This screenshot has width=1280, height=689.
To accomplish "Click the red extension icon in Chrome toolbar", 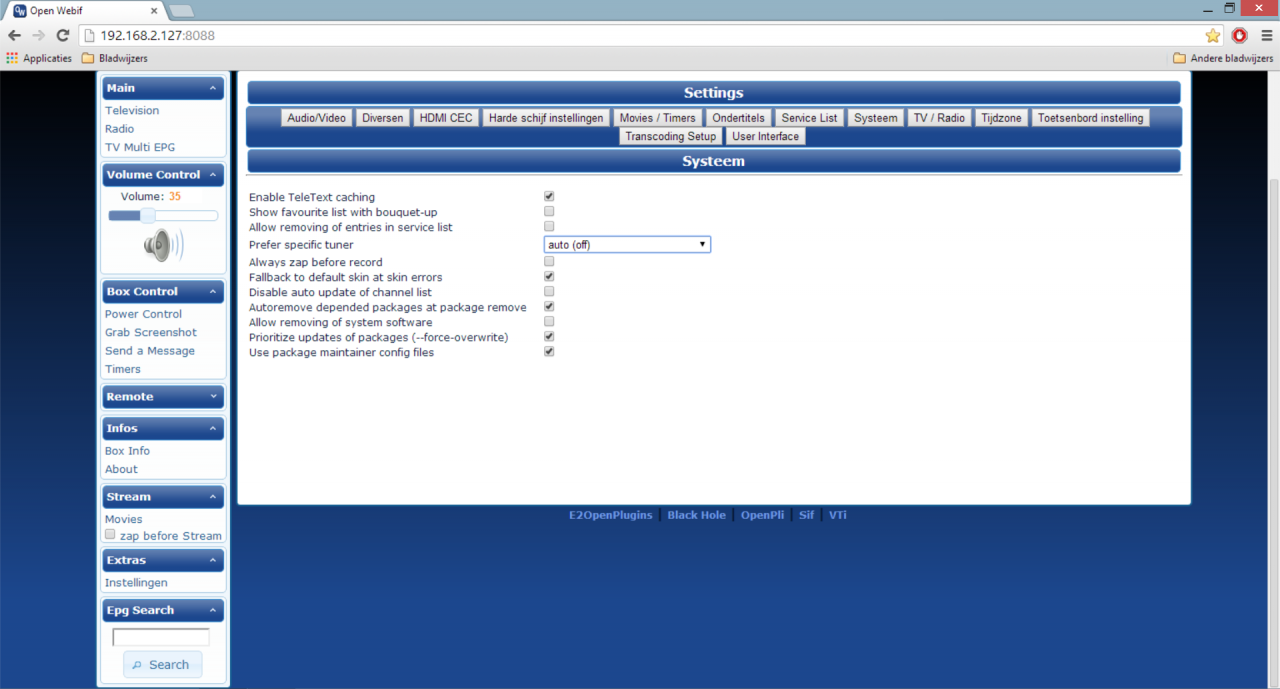I will 1240,35.
